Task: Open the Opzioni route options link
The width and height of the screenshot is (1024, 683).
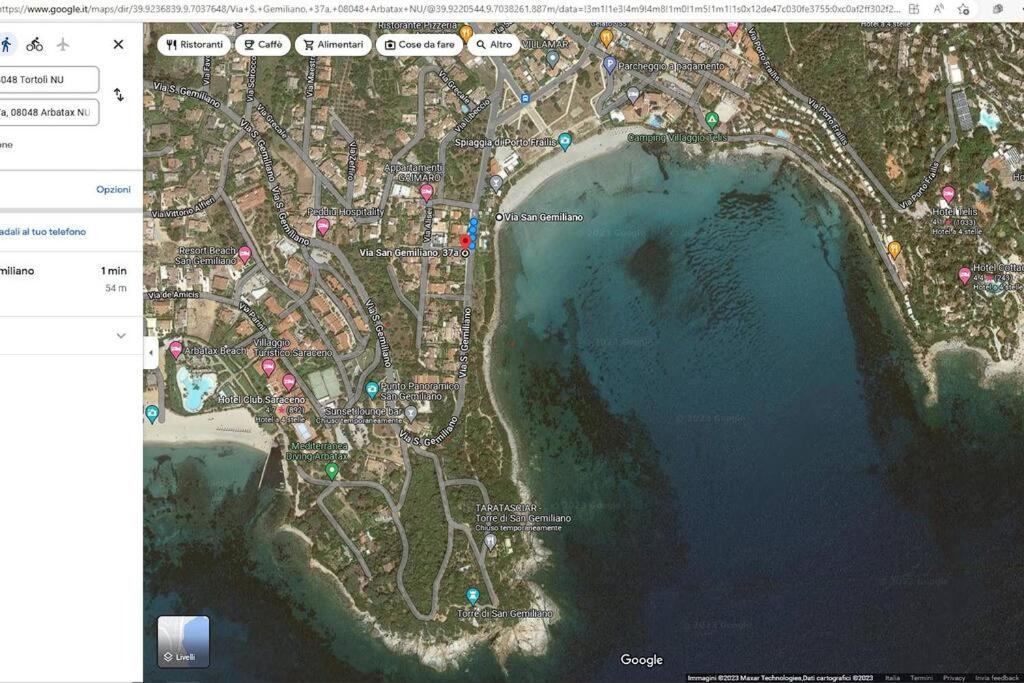Action: tap(114, 189)
